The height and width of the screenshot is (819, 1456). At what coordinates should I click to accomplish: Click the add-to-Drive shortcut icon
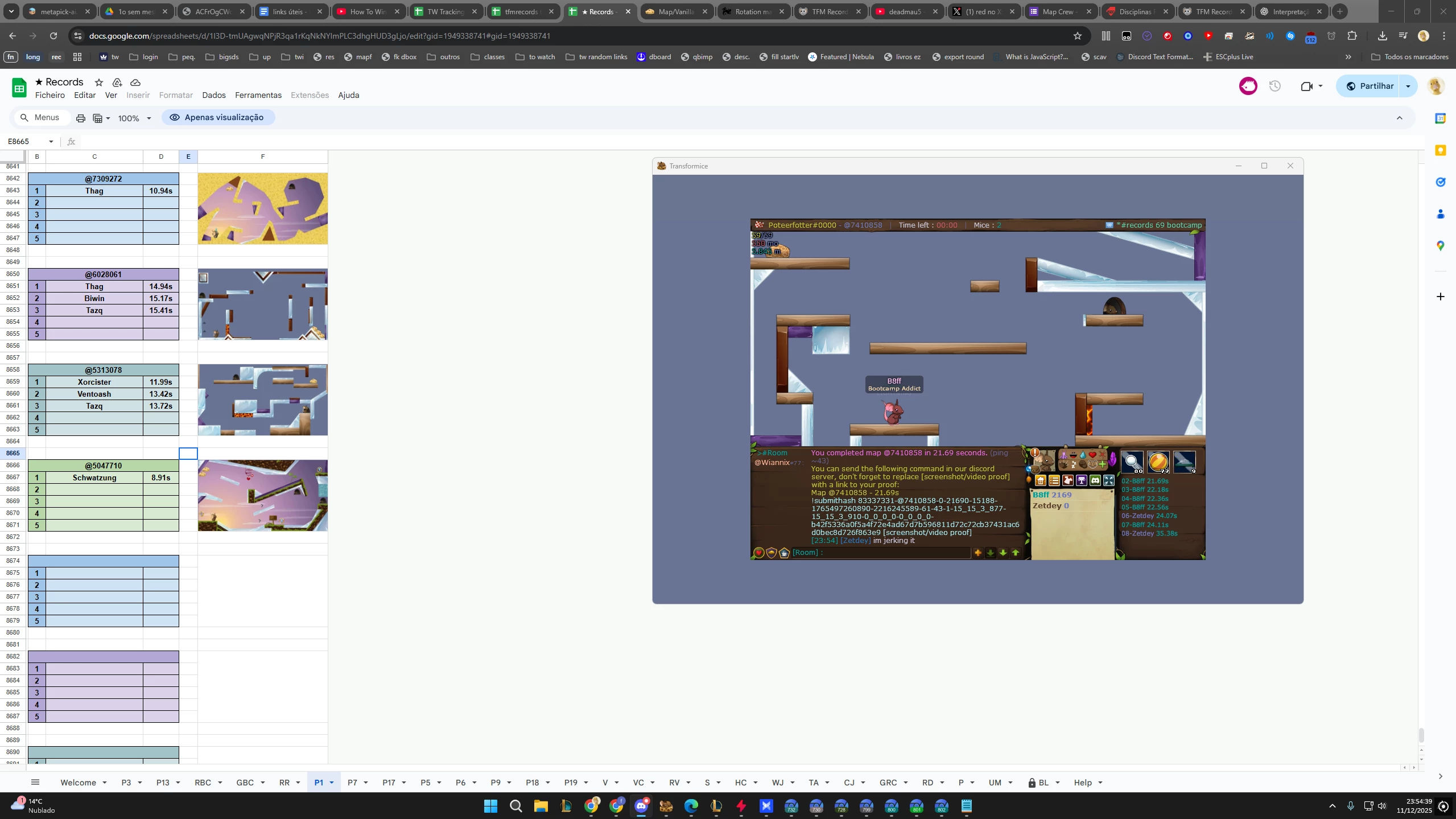coord(117,83)
